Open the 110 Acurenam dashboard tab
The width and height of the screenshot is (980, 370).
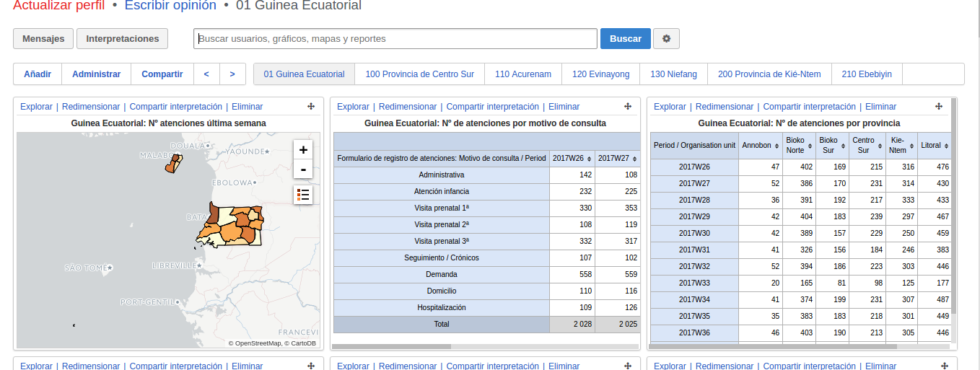[523, 74]
